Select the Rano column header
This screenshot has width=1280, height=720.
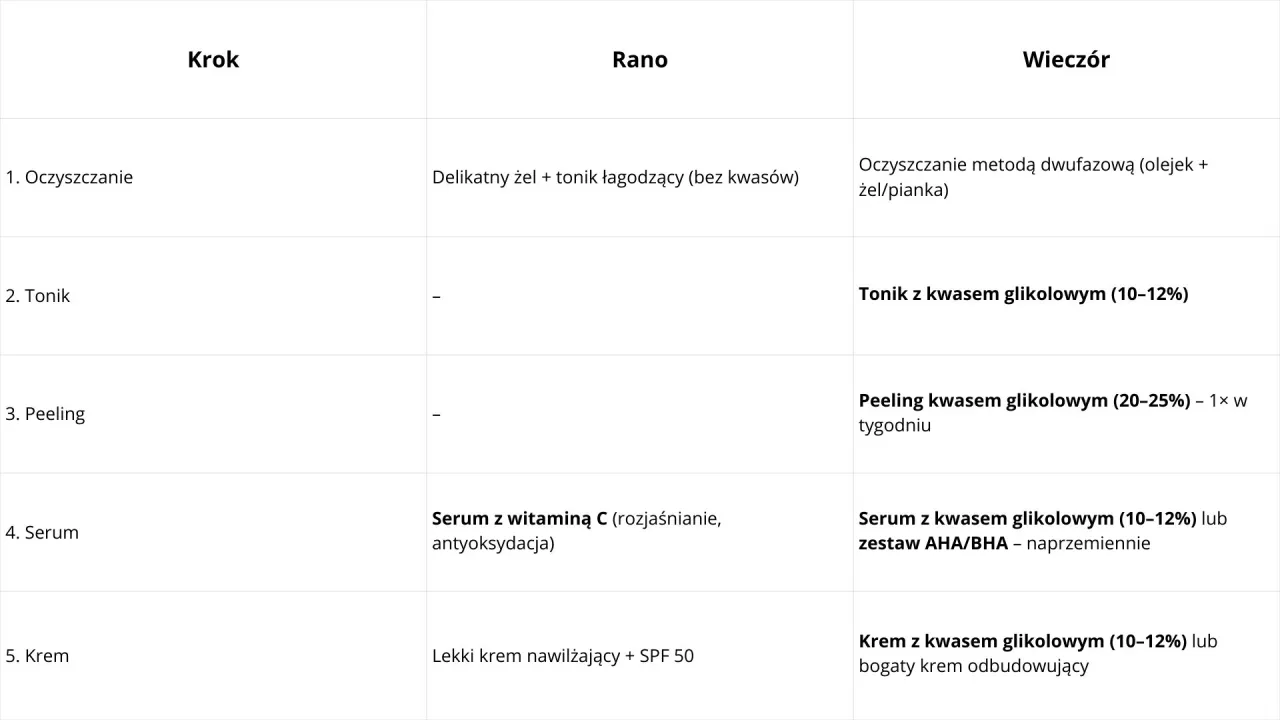pos(640,60)
